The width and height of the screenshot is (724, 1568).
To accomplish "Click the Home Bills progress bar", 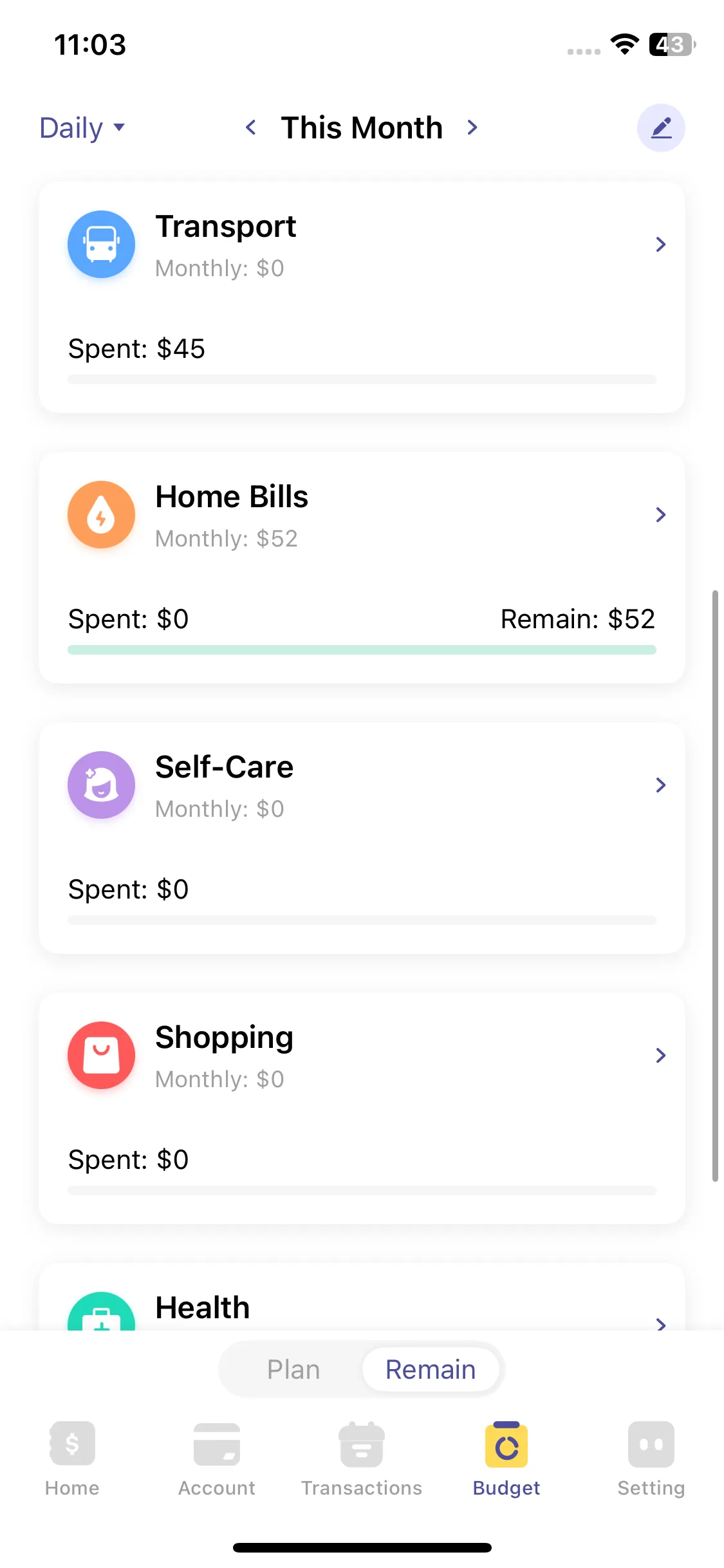I will click(x=362, y=650).
